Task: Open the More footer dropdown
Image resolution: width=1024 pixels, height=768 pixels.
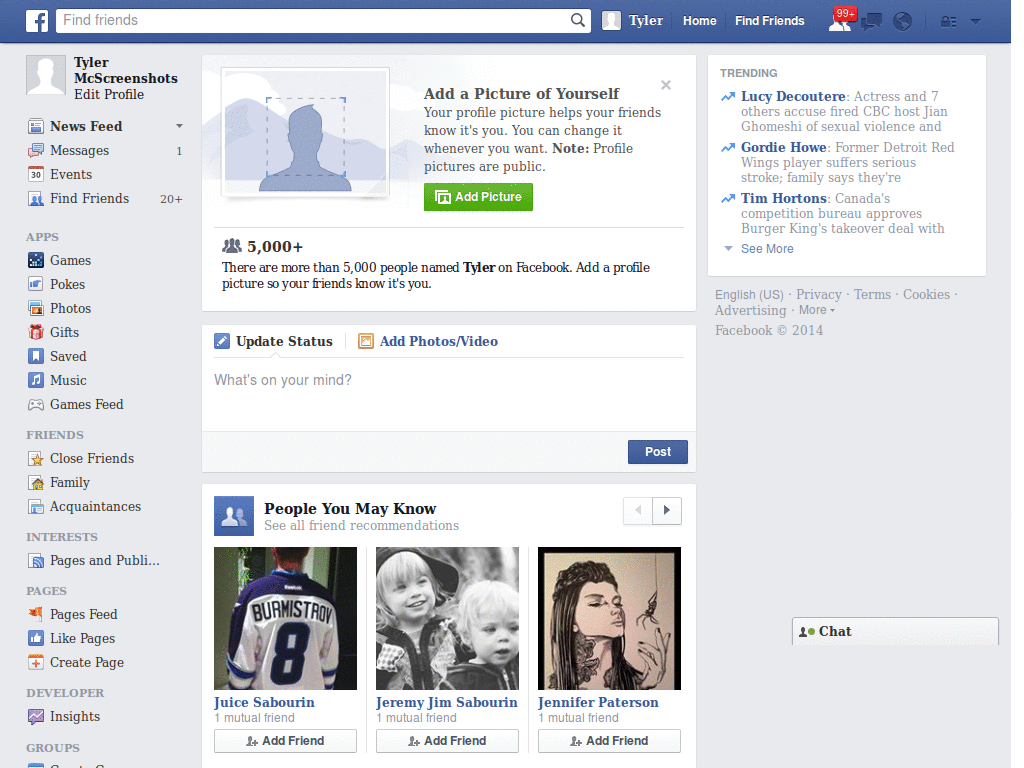Action: [x=817, y=310]
